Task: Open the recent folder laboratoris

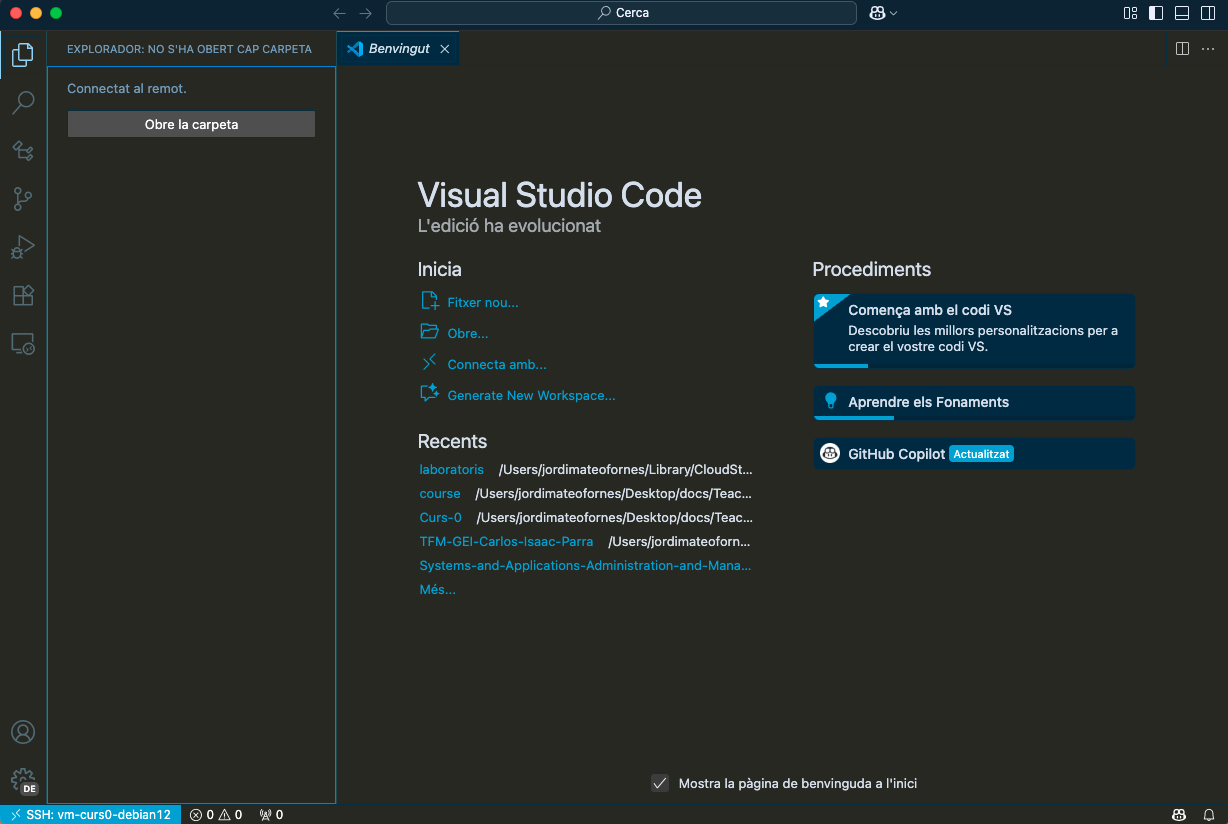Action: (x=451, y=469)
